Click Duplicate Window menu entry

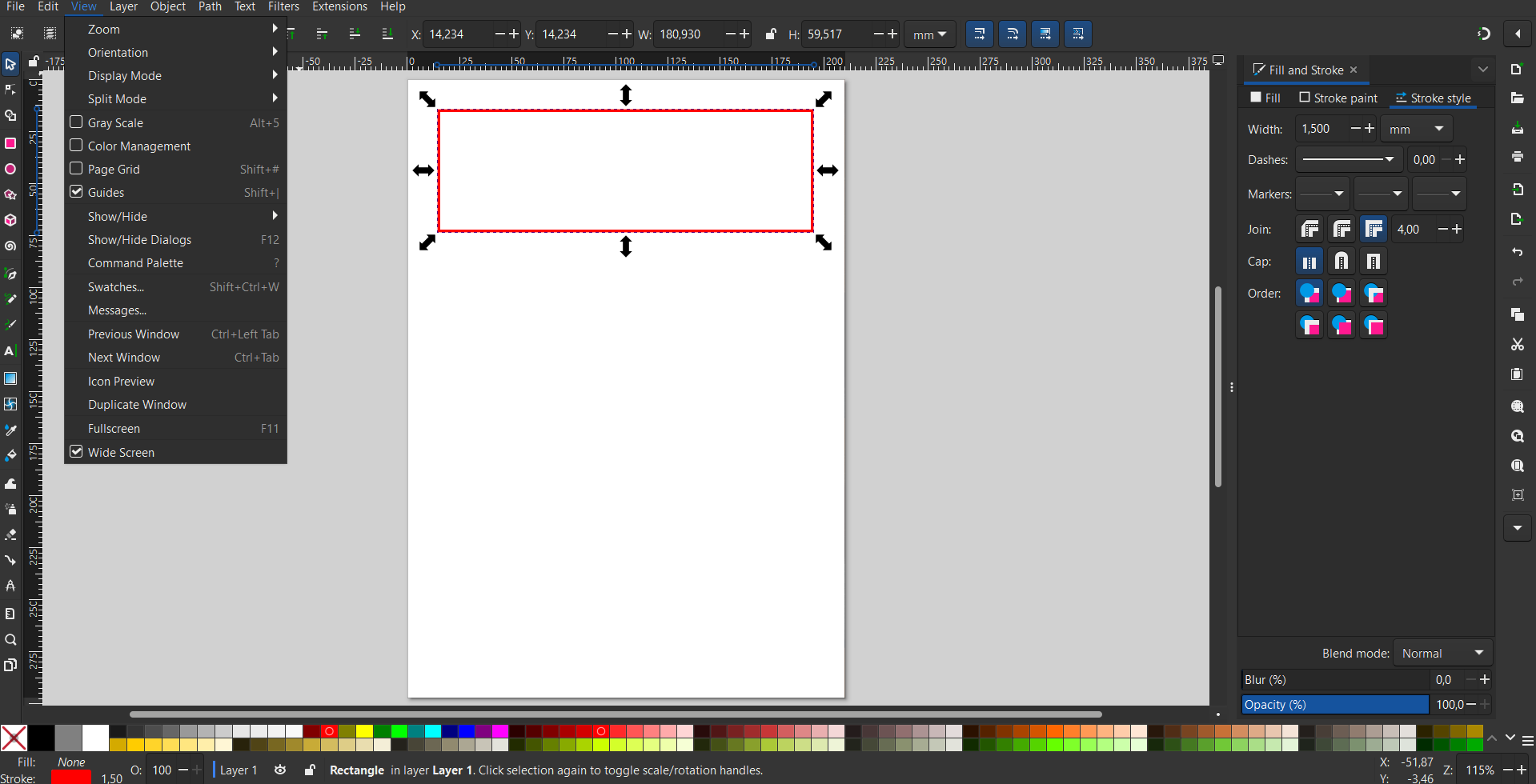(137, 405)
